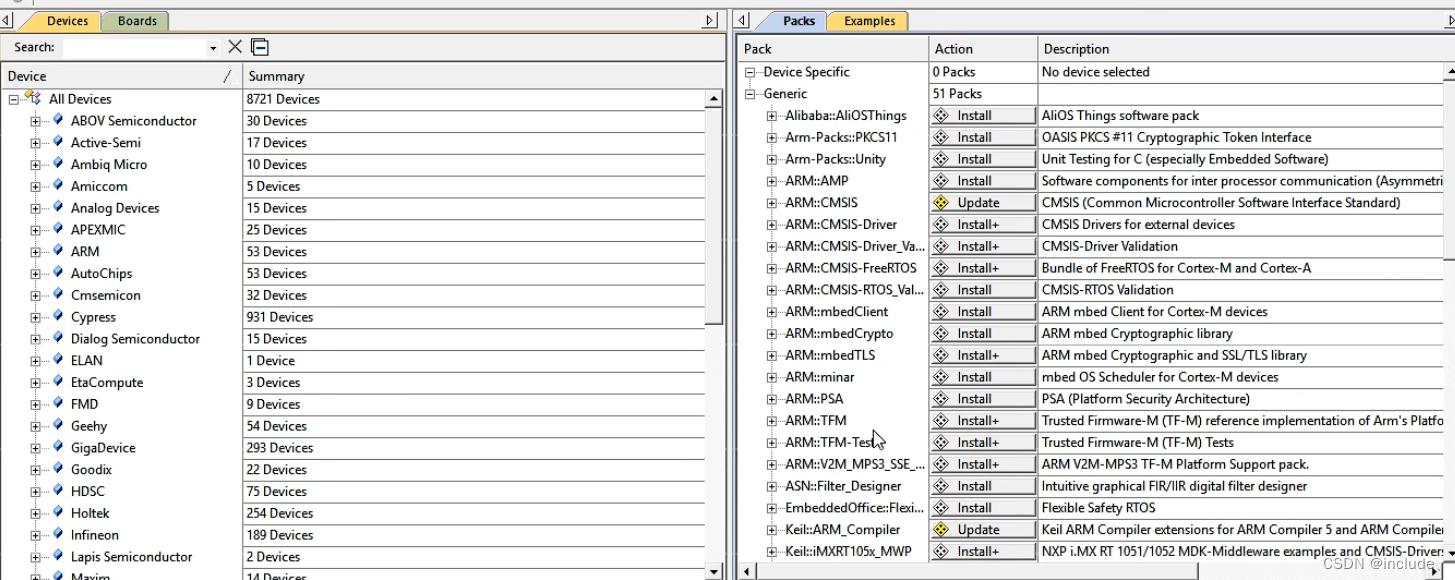Click the Action column header

coord(983,49)
